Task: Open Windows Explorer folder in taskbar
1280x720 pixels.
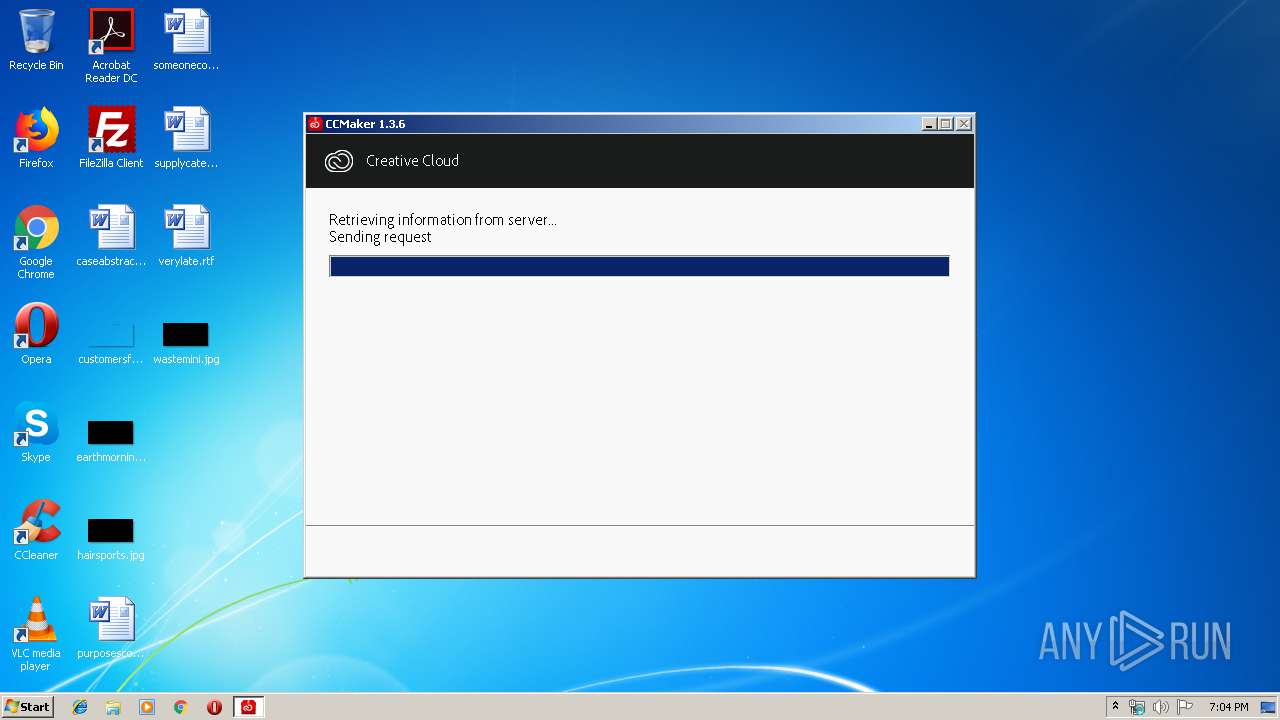Action: point(113,707)
